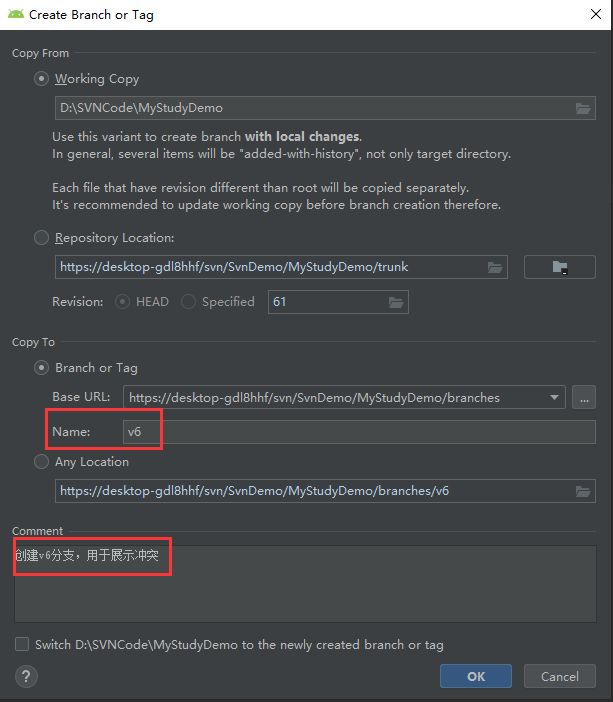The height and width of the screenshot is (702, 613).
Task: Click the Name field containing v6
Action: [359, 432]
